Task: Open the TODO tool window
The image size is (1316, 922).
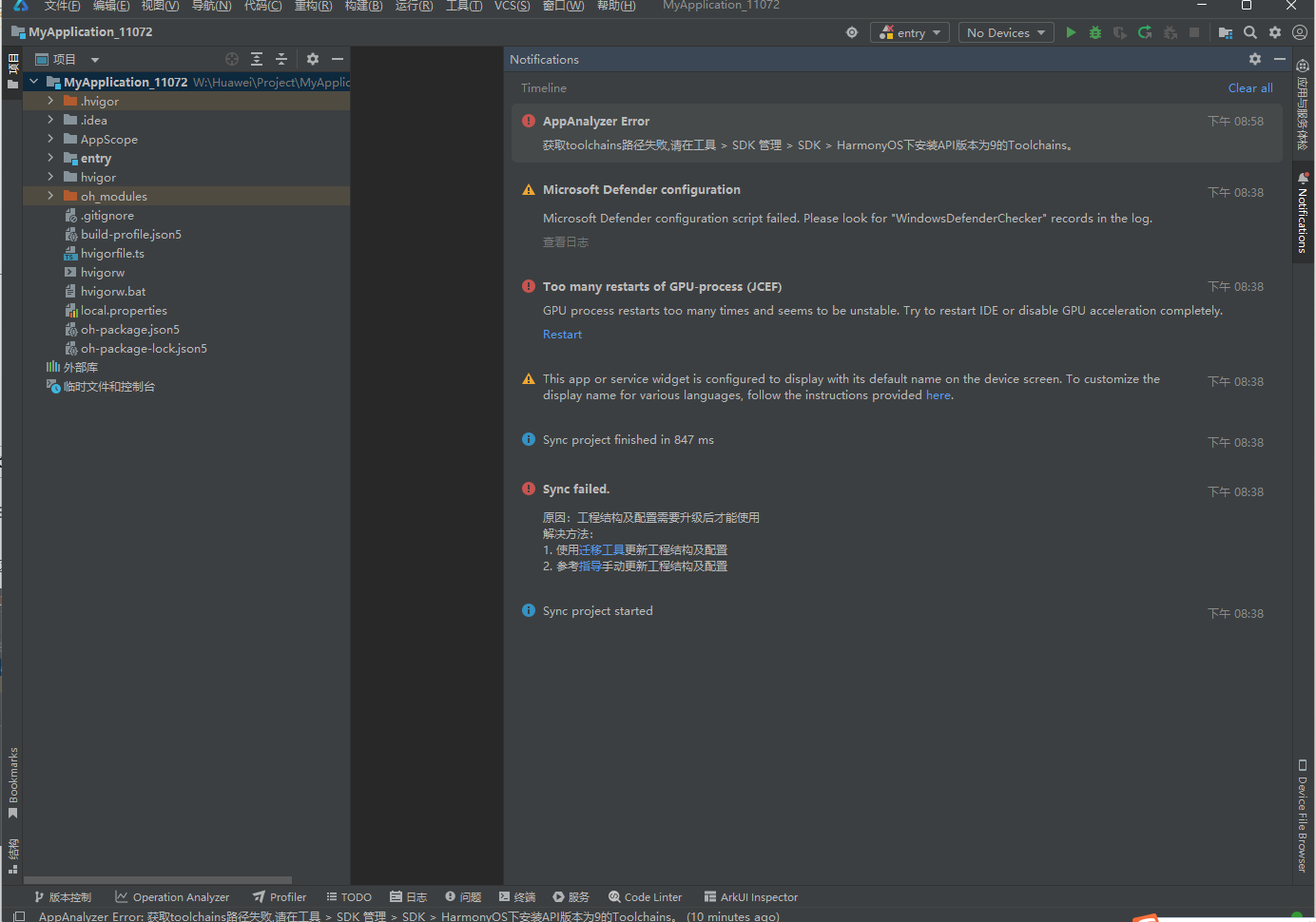Action: (x=349, y=897)
